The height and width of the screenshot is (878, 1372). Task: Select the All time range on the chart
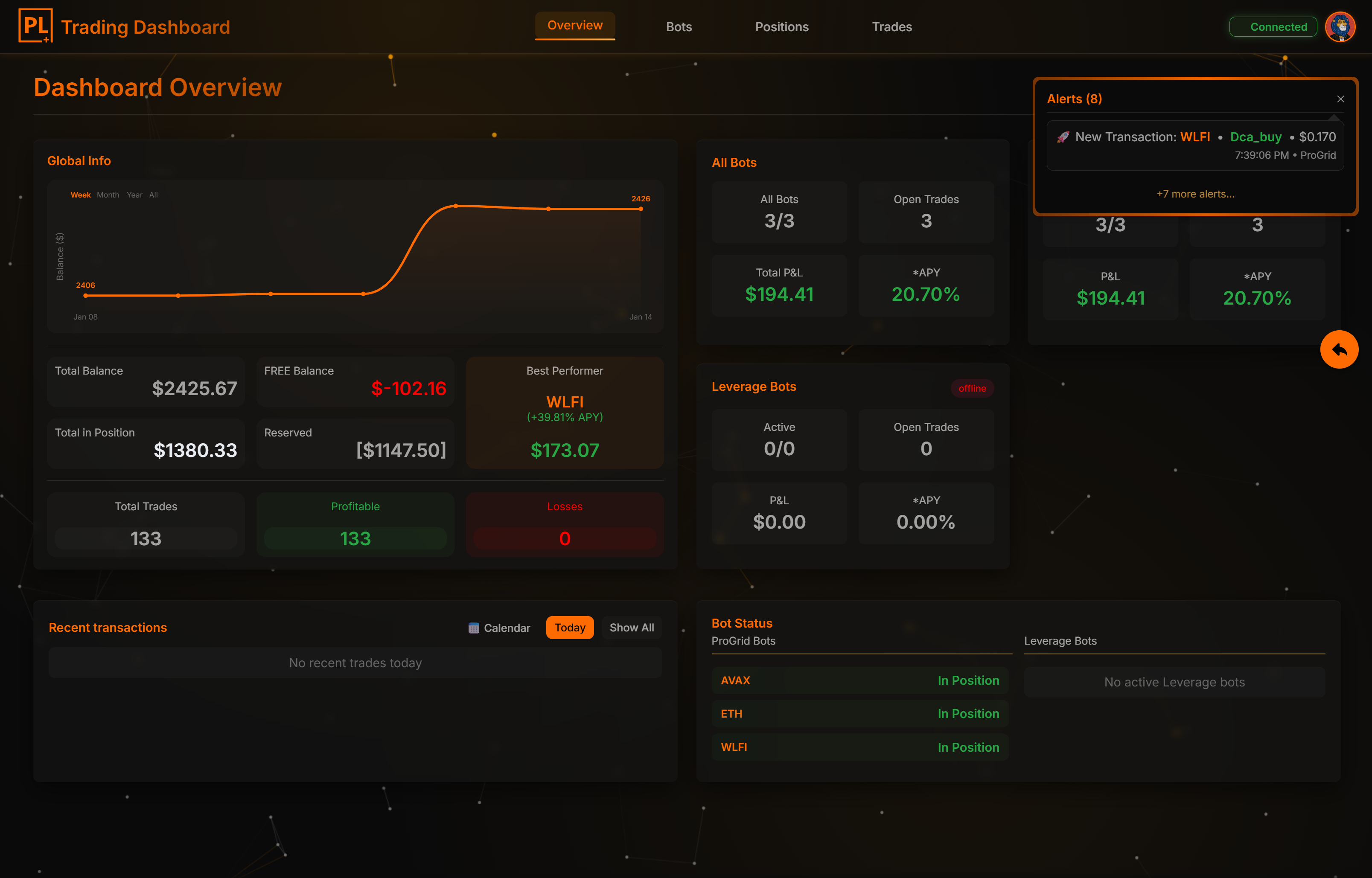153,195
